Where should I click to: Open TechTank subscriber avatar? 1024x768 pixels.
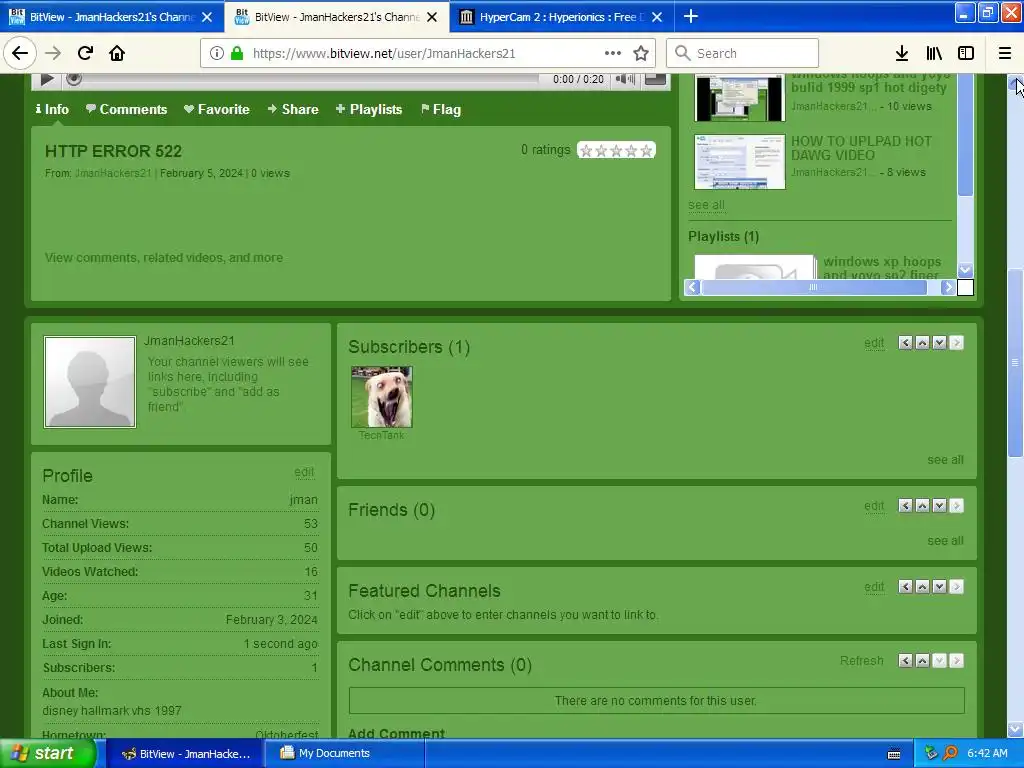coord(381,396)
